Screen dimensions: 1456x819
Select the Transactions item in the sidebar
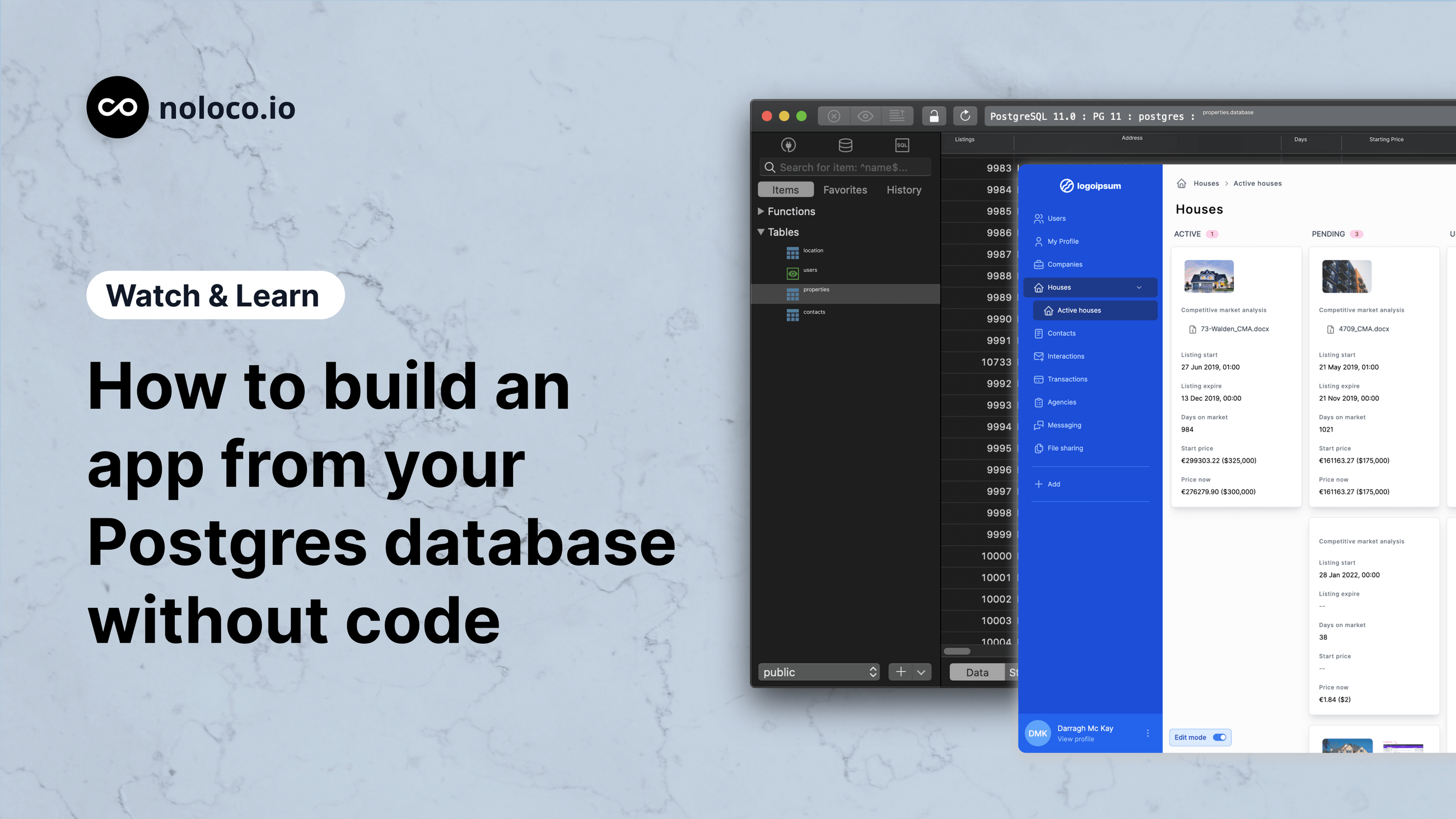click(1067, 378)
